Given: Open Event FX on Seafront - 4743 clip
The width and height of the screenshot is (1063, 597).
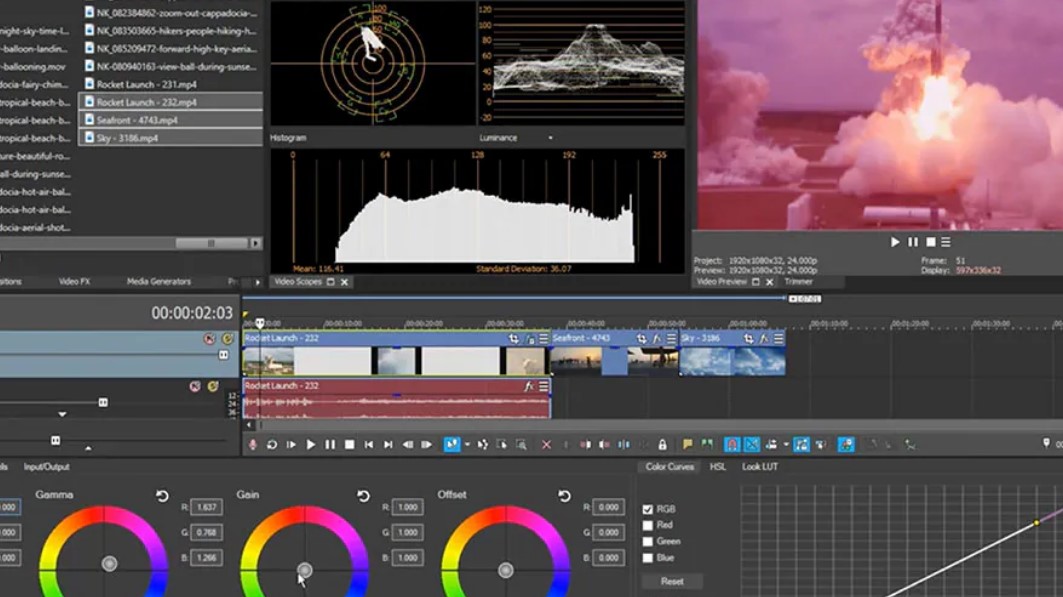Looking at the screenshot, I should click(657, 339).
